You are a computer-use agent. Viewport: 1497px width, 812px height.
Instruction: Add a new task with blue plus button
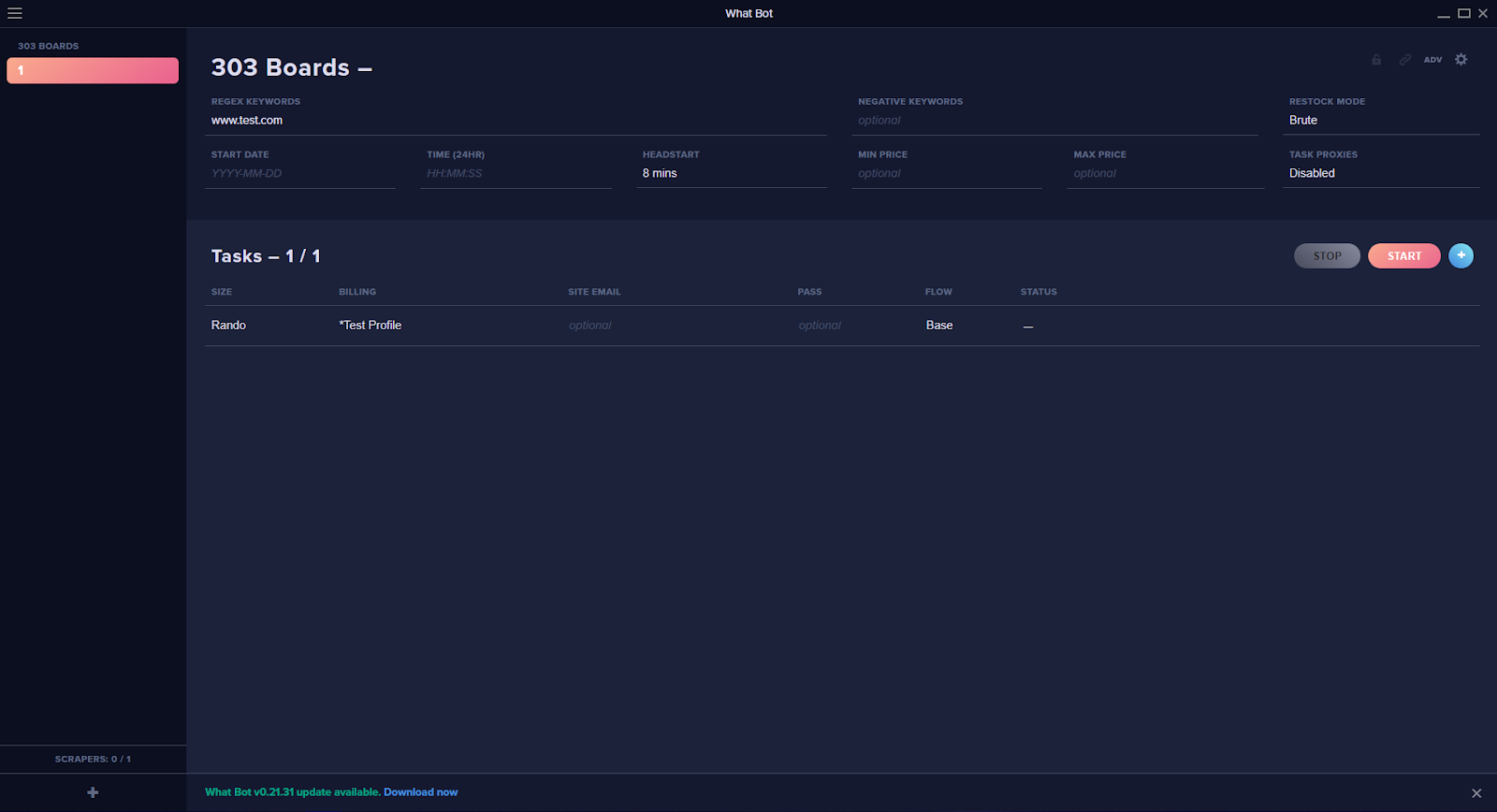click(x=1461, y=255)
